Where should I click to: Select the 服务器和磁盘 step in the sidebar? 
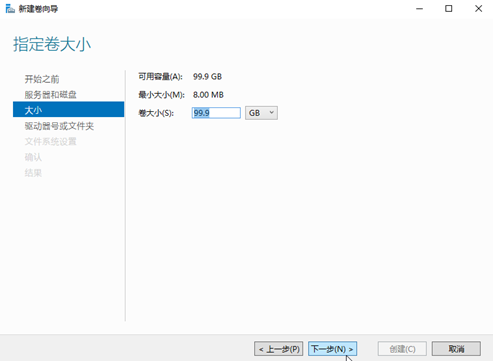(x=50, y=95)
